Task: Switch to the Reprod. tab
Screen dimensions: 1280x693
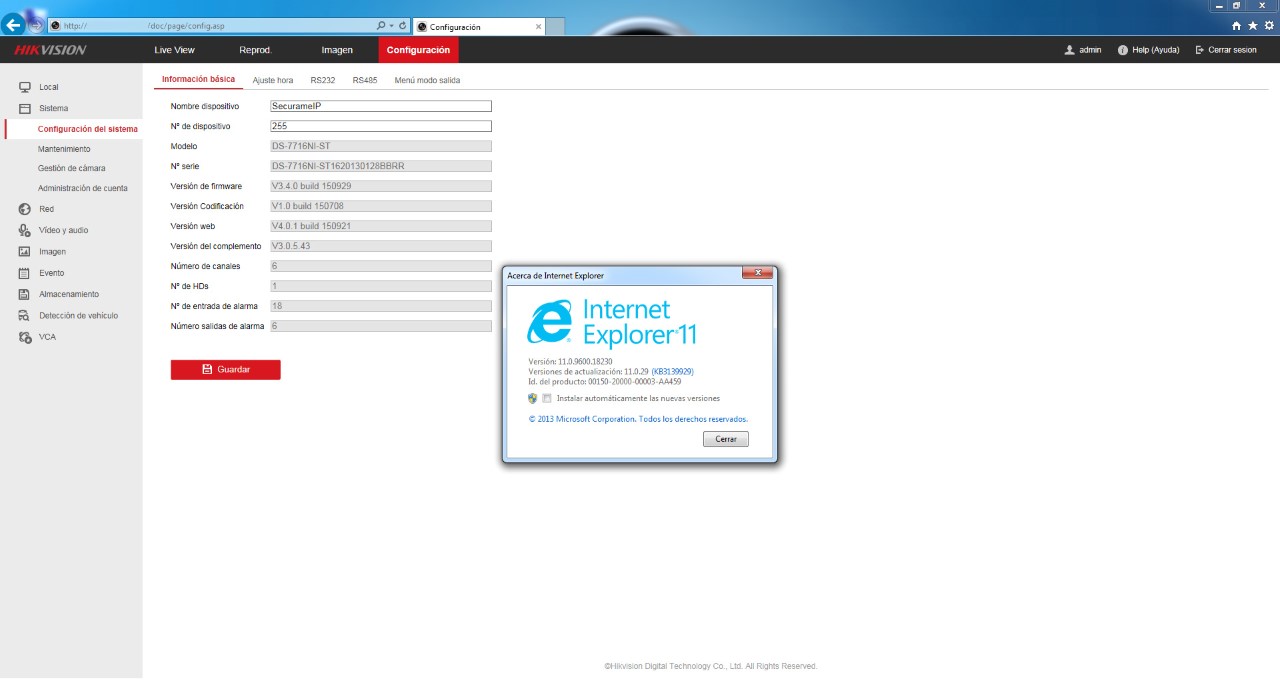Action: 255,50
